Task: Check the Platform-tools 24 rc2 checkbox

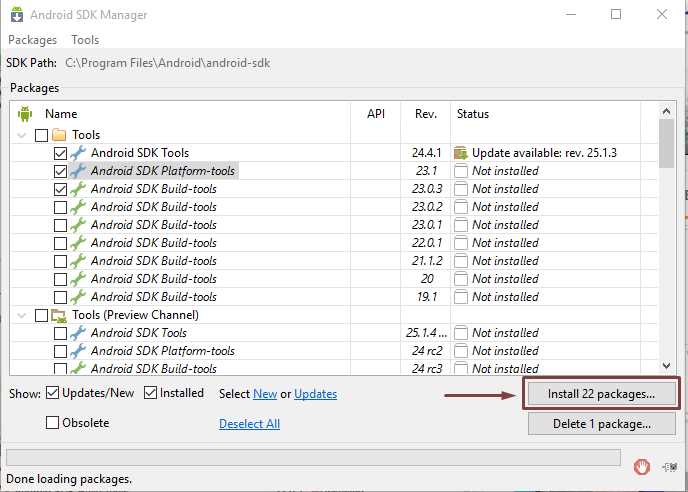Action: [60, 351]
